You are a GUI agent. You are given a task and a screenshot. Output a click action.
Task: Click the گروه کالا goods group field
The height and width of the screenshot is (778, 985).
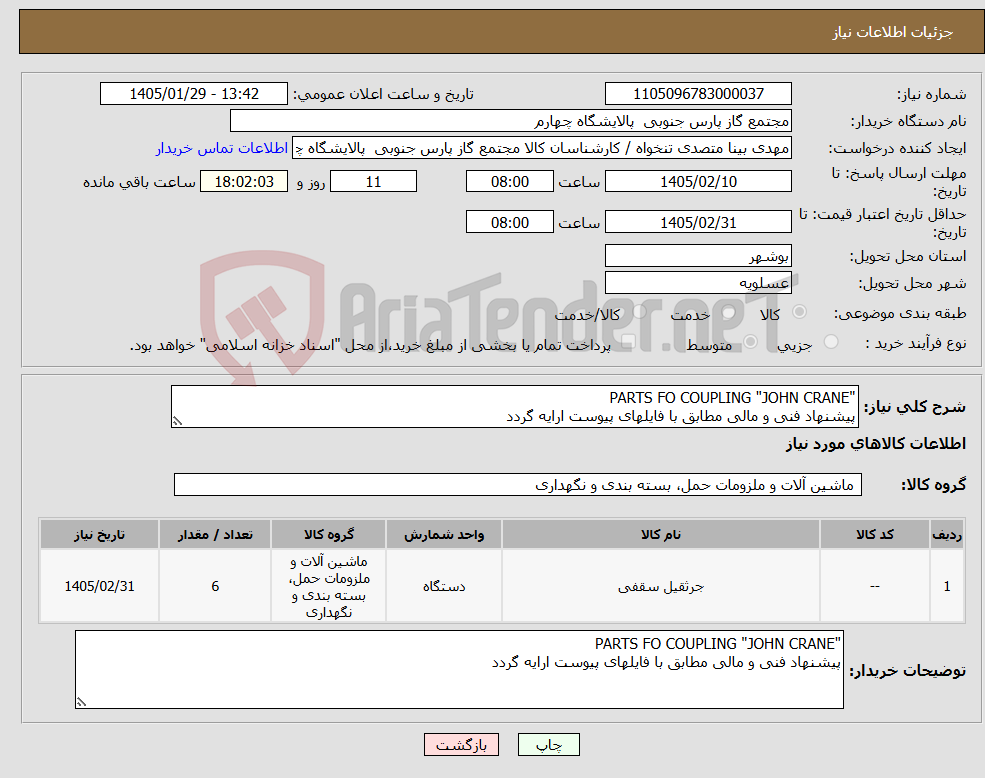pyautogui.click(x=518, y=485)
